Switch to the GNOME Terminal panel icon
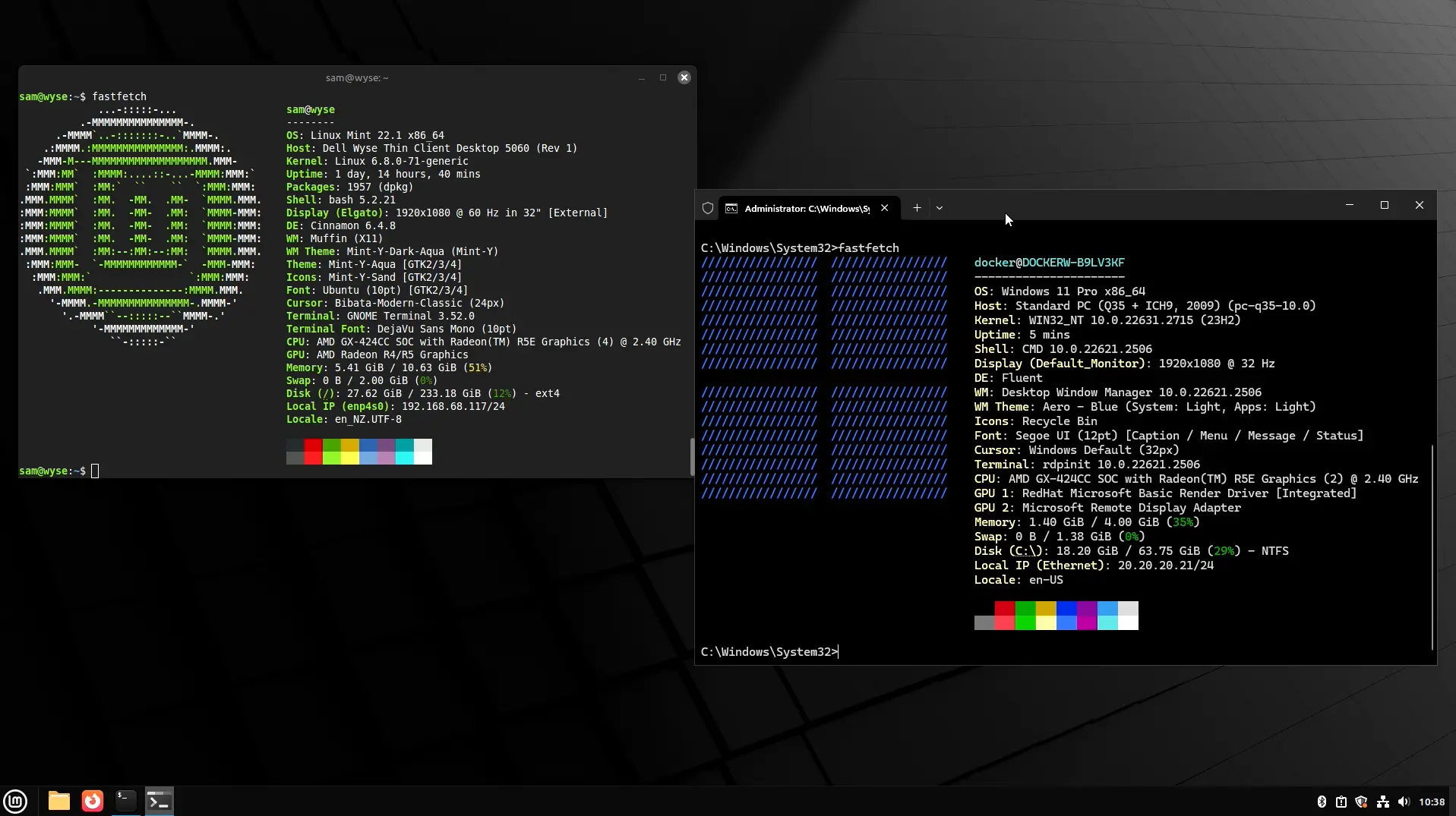1456x816 pixels. 126,801
